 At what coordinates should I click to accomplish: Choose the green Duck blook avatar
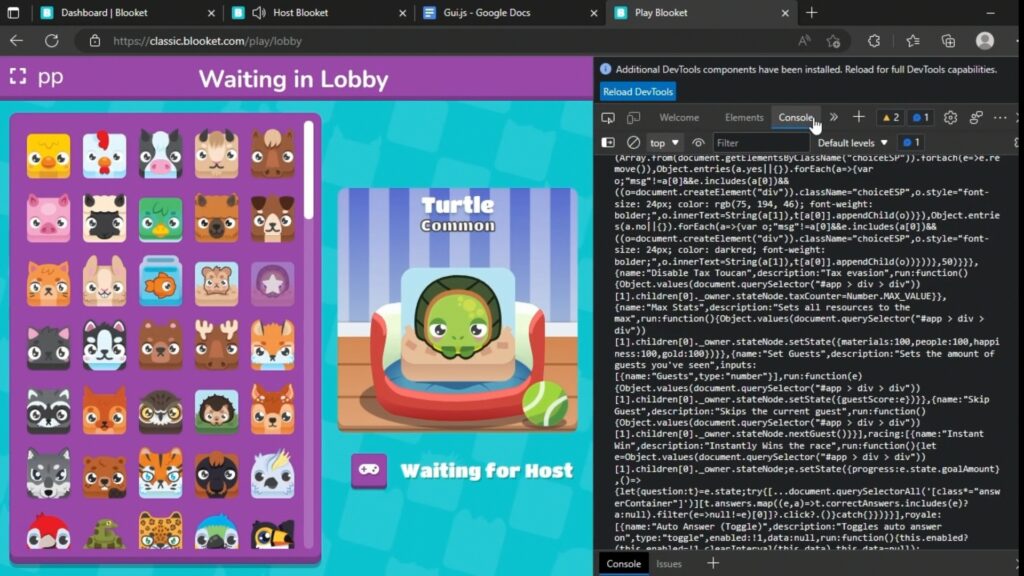pos(161,219)
